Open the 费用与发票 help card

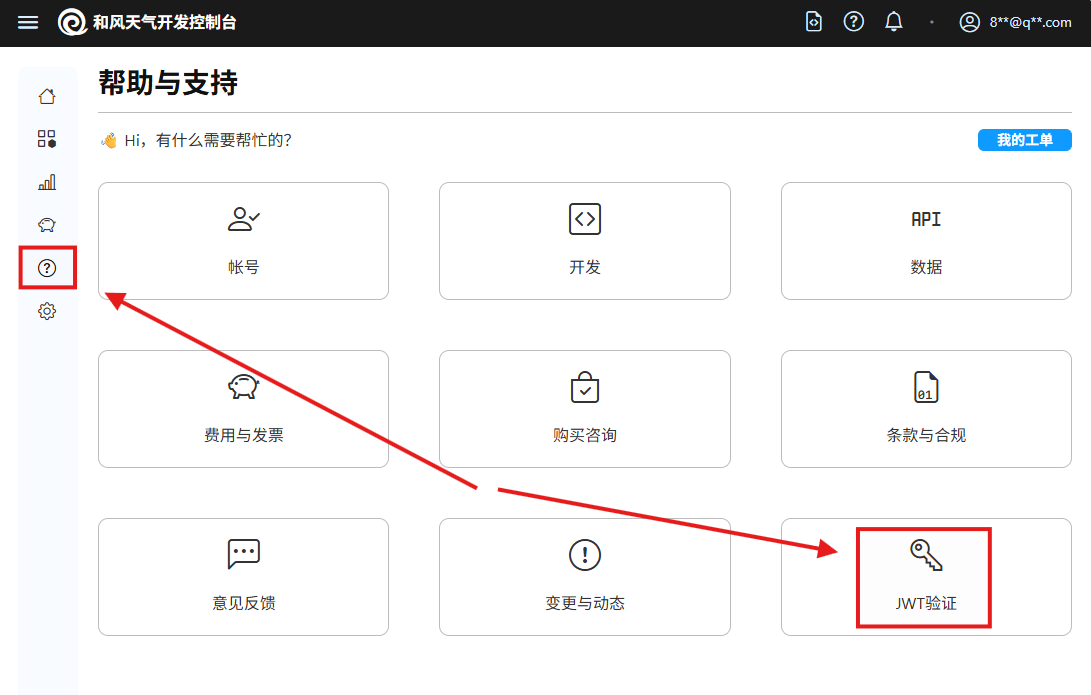(243, 409)
